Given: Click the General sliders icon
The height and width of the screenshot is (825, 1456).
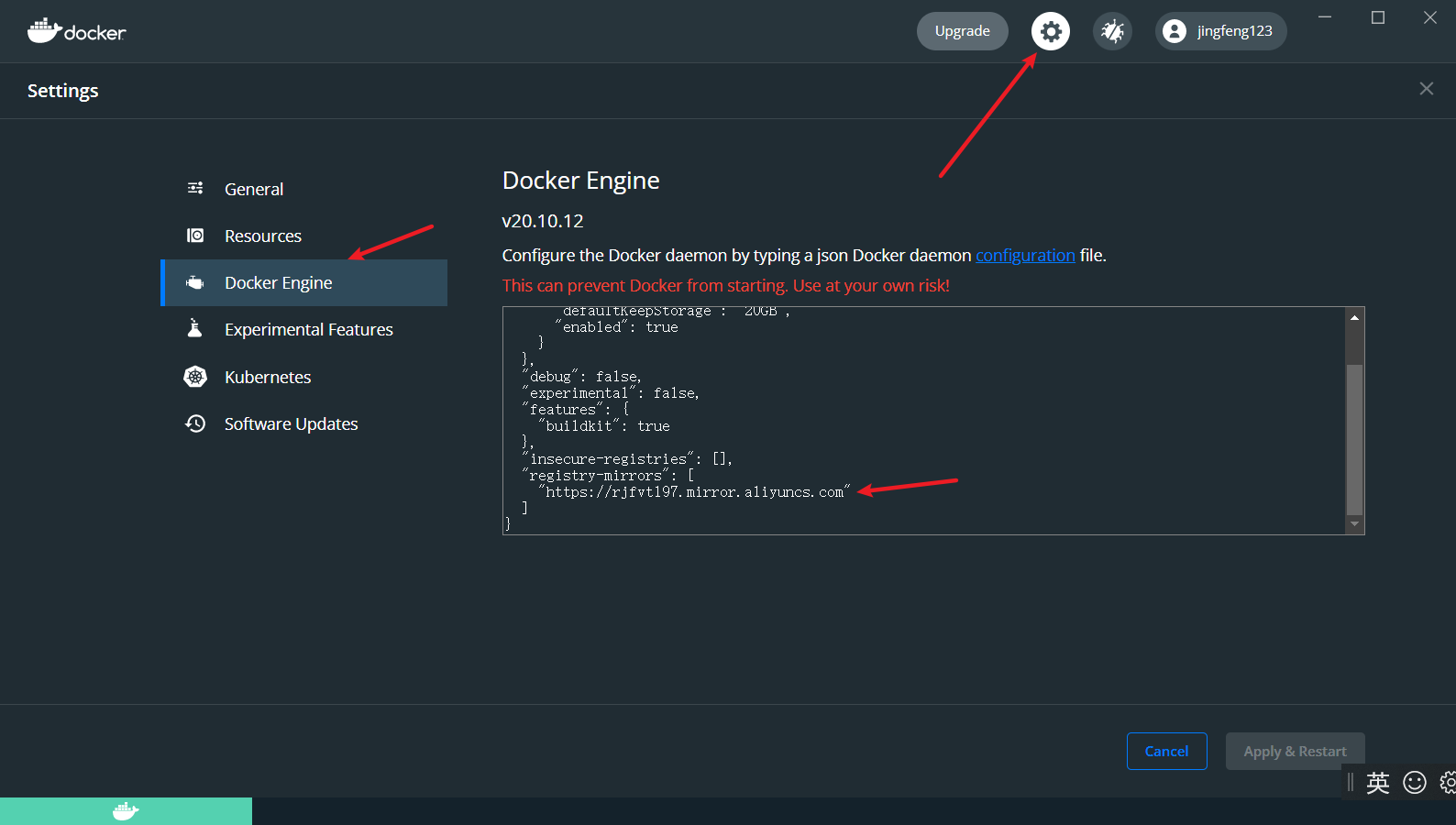Looking at the screenshot, I should (195, 188).
